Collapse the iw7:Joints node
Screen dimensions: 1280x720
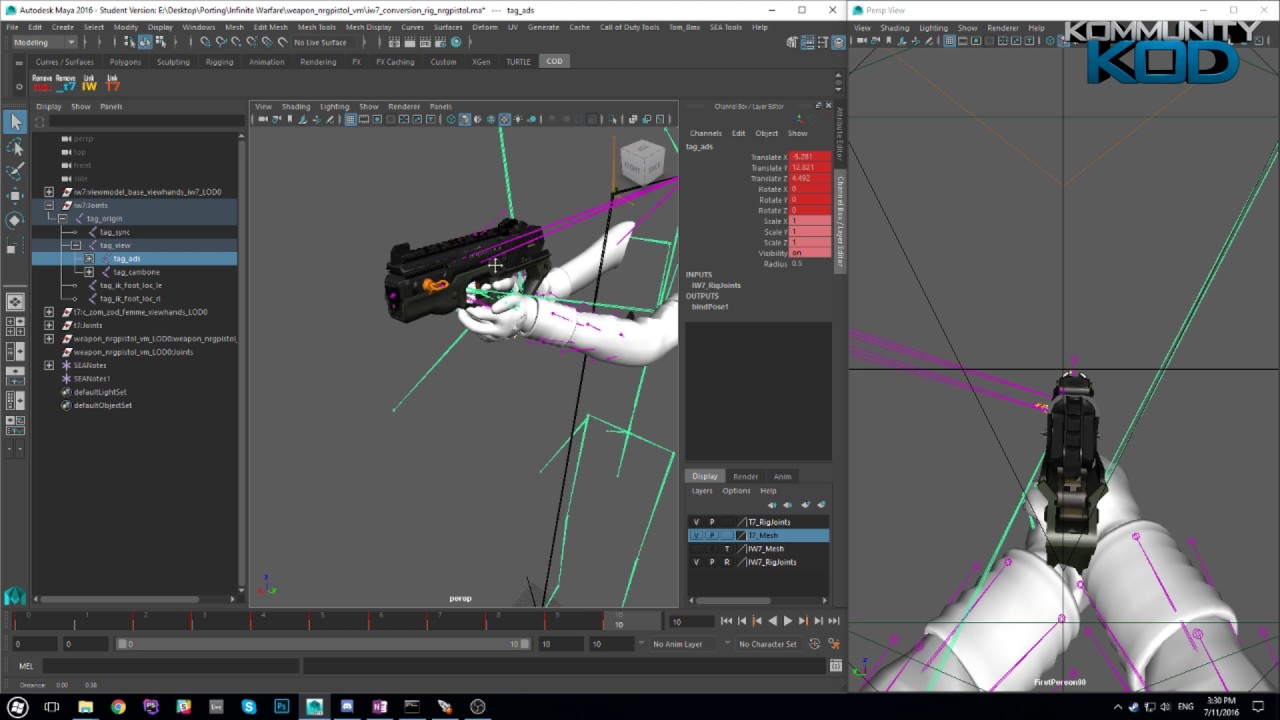[x=49, y=205]
